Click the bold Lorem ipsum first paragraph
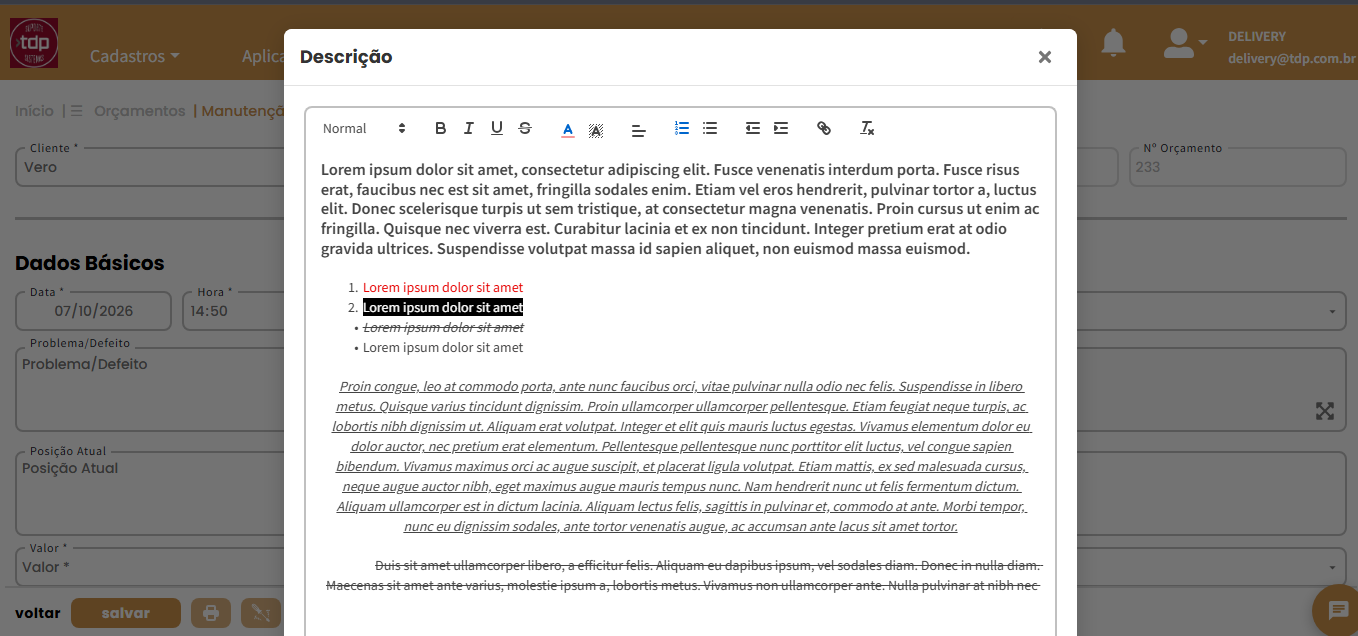The image size is (1358, 636). pyautogui.click(x=680, y=209)
